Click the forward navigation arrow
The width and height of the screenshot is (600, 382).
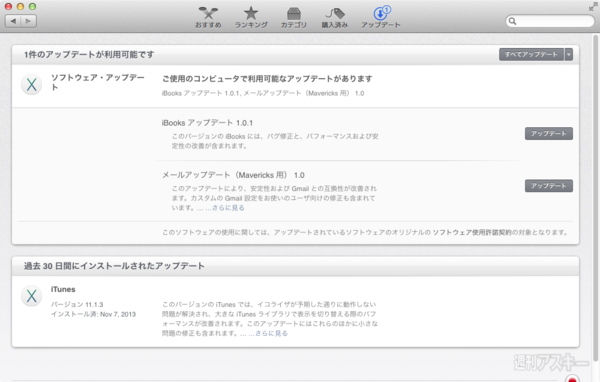tap(29, 21)
